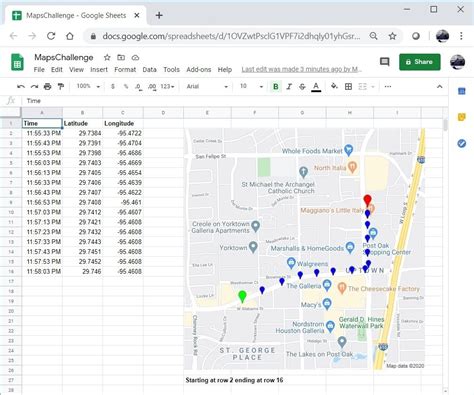This screenshot has height=395, width=474.
Task: Click the Redo icon in toolbar
Action: (34, 87)
